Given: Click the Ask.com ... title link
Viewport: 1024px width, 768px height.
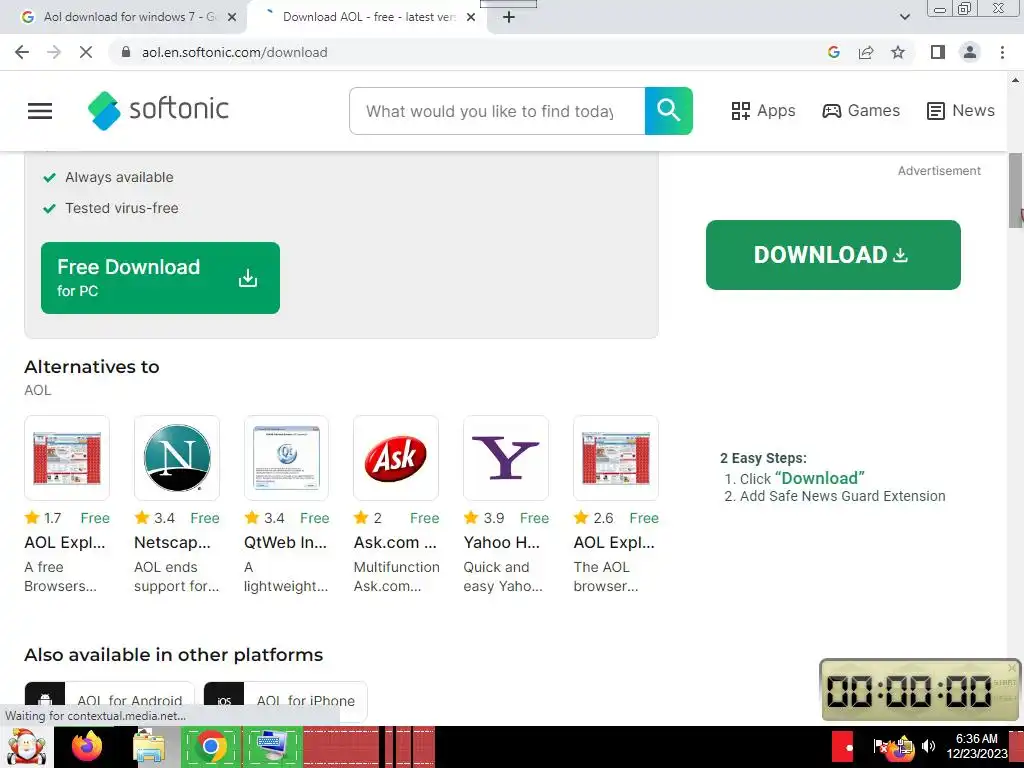Looking at the screenshot, I should click(395, 542).
